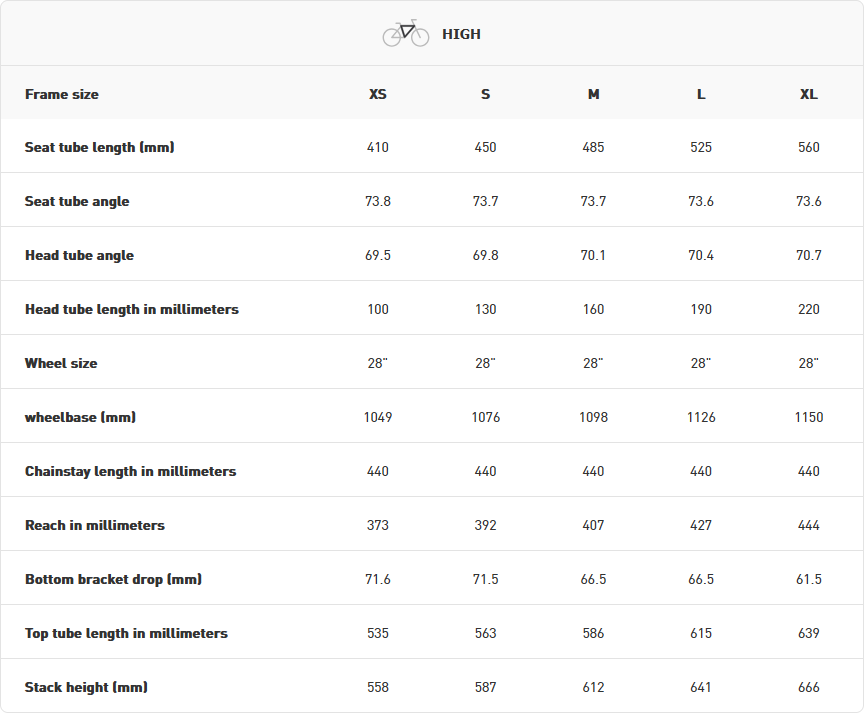Viewport: 864px width, 713px height.
Task: Click the wheelbase (mm) row label
Action: click(80, 417)
